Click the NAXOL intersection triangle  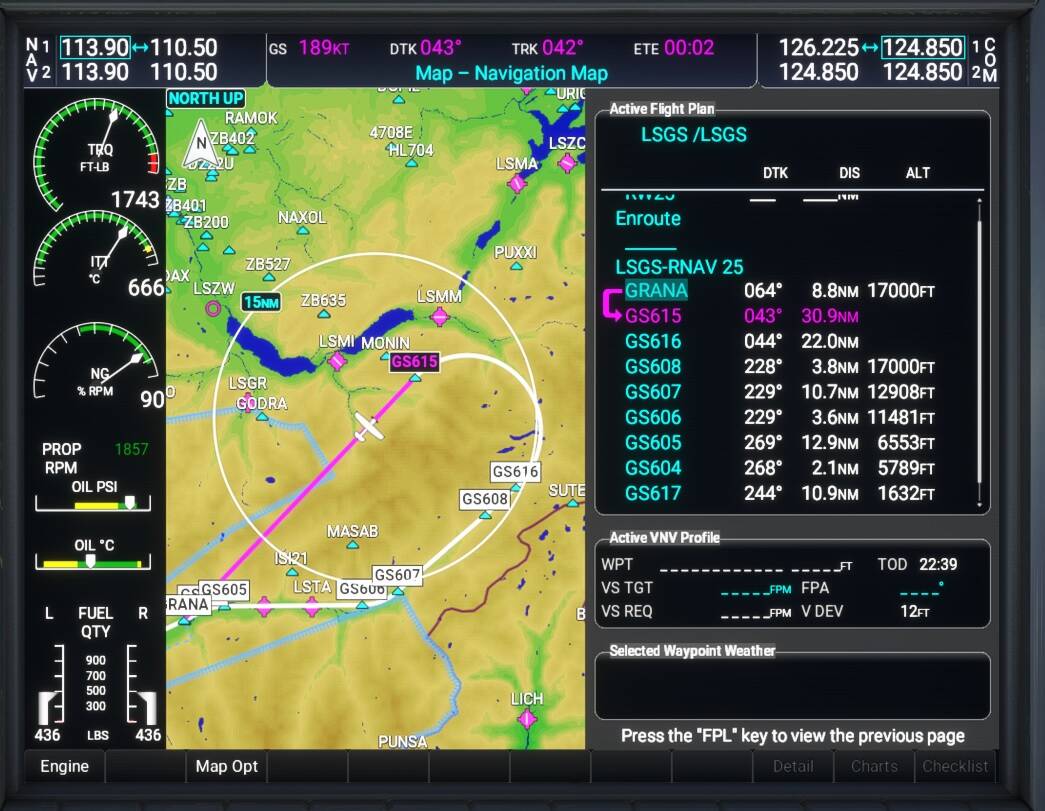tap(303, 231)
